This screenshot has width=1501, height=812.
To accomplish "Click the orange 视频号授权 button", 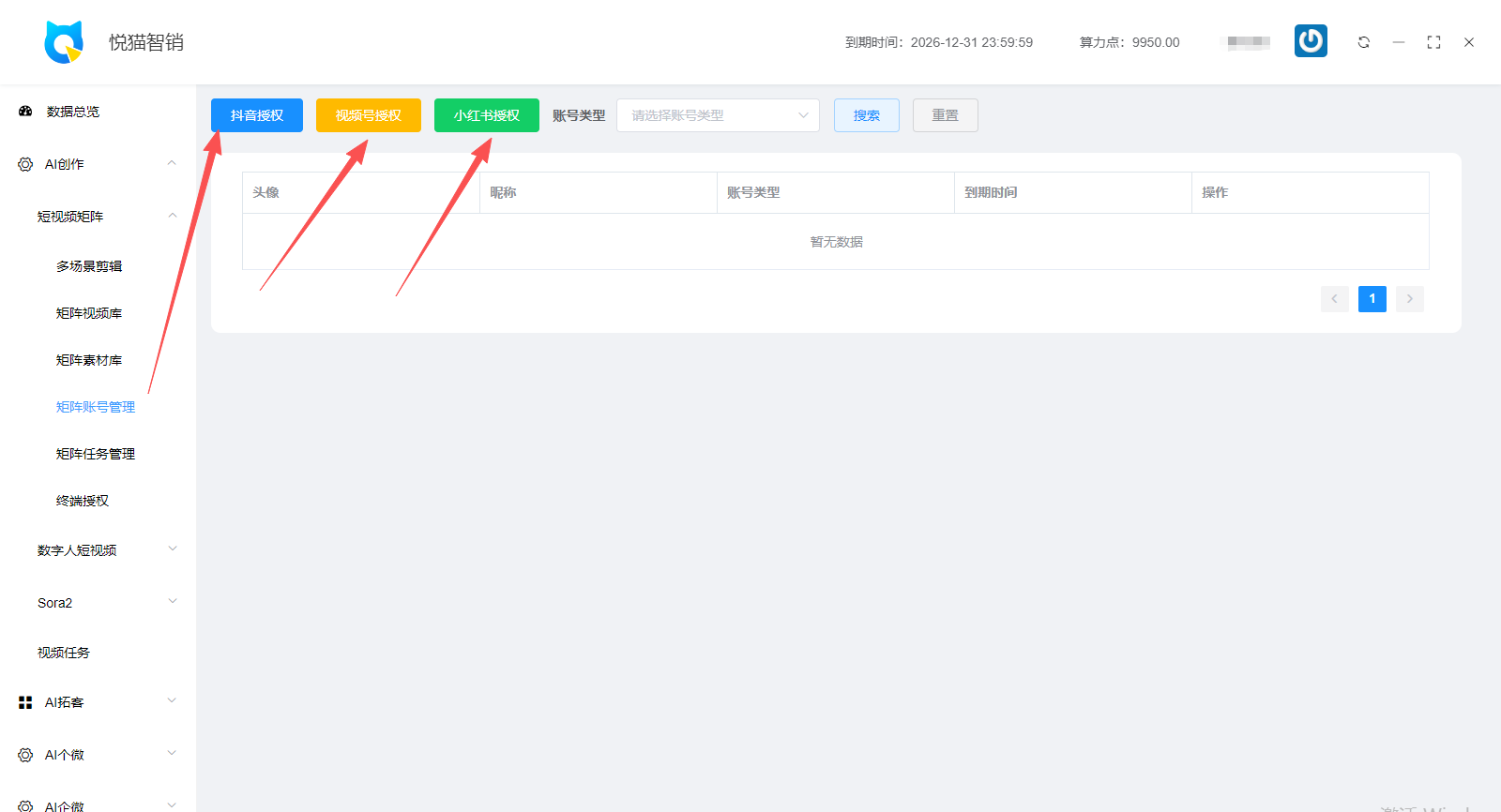I will [369, 115].
